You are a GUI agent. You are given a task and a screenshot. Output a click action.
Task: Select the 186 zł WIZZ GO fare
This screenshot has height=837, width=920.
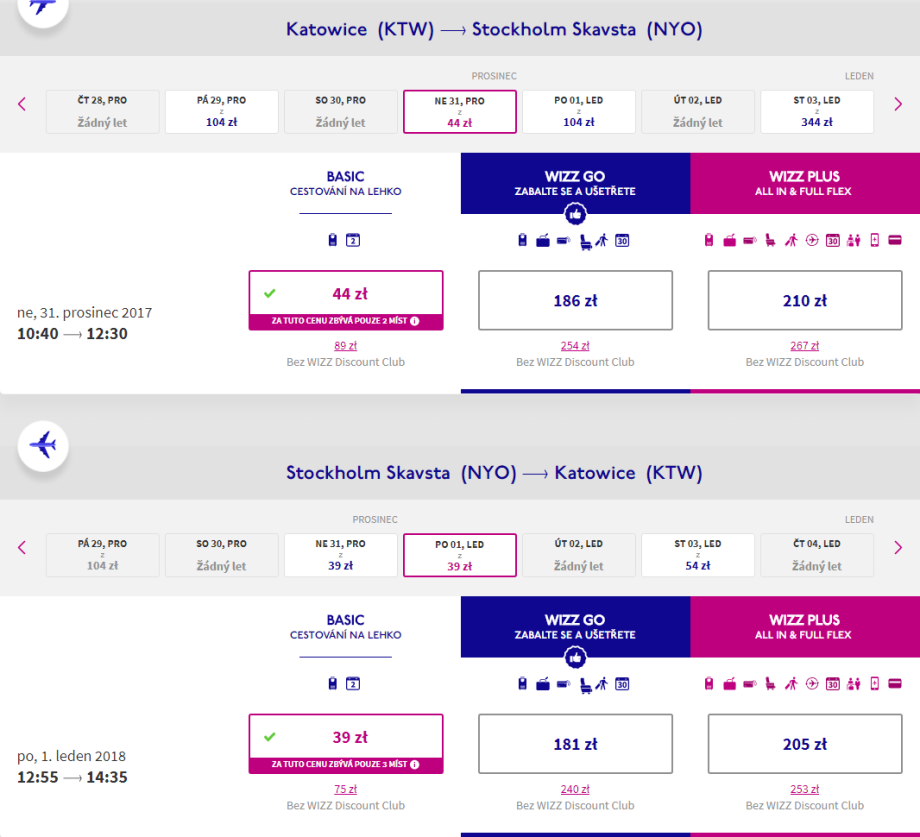[x=575, y=300]
